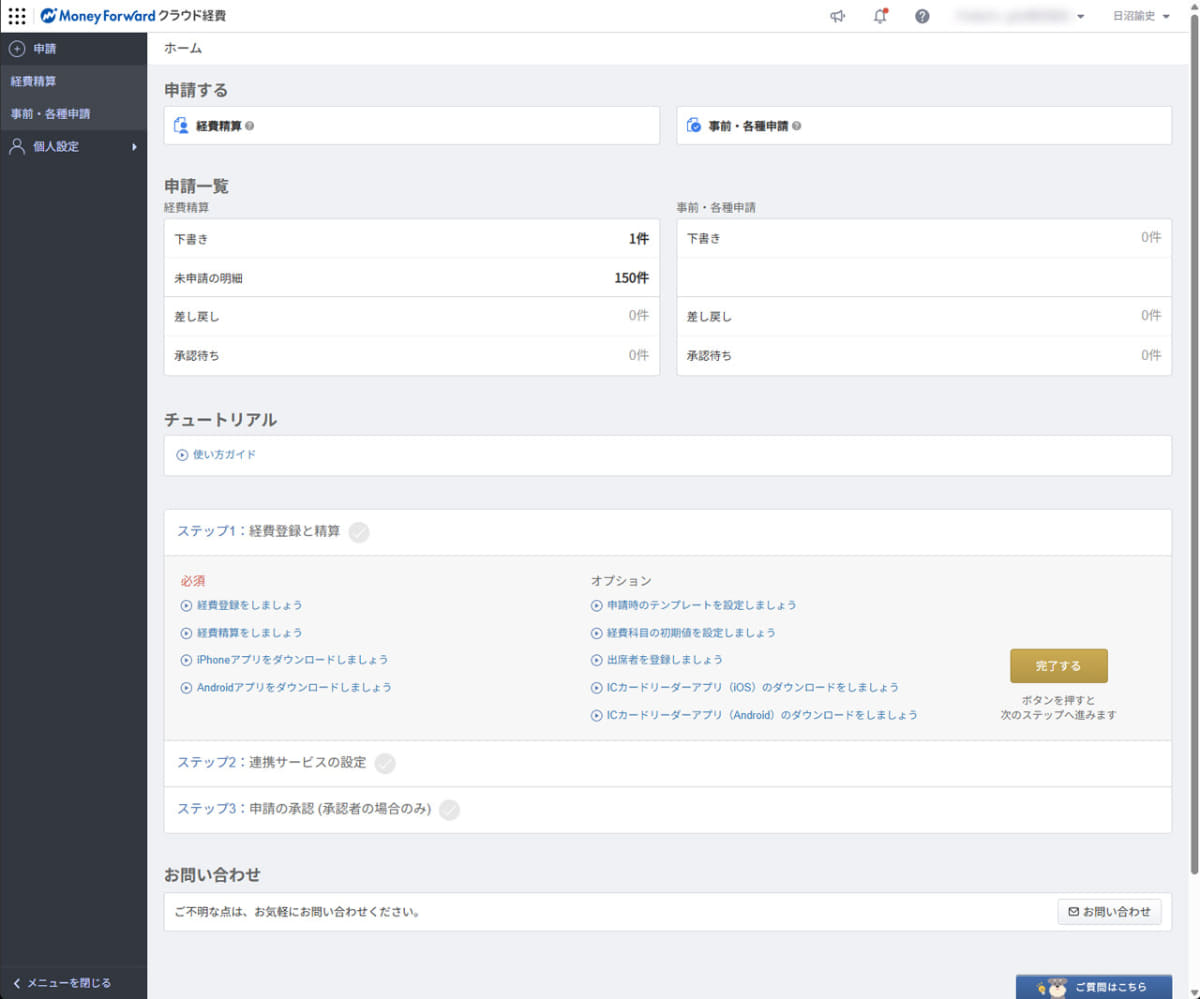
Task: Click the 経費精算 card icon
Action: tap(182, 125)
